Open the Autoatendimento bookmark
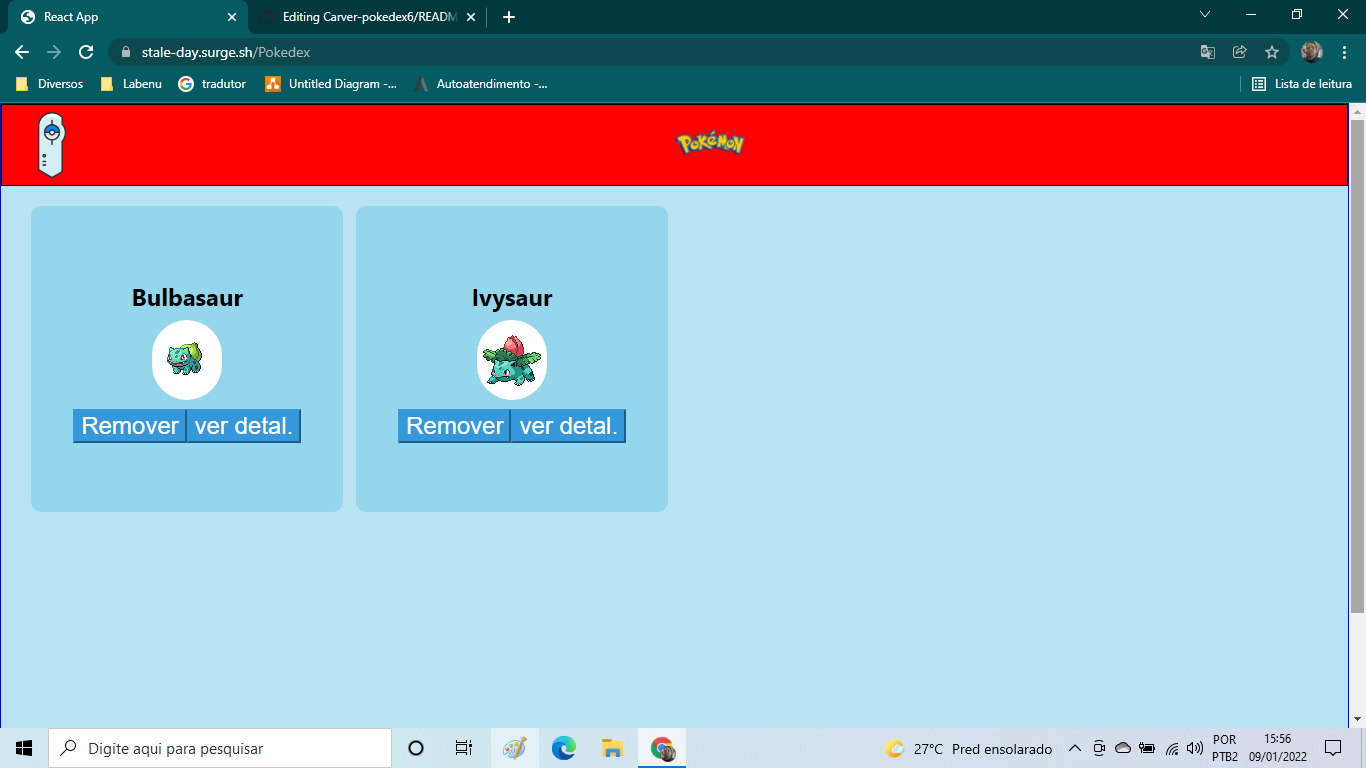The height and width of the screenshot is (768, 1366). click(x=480, y=84)
